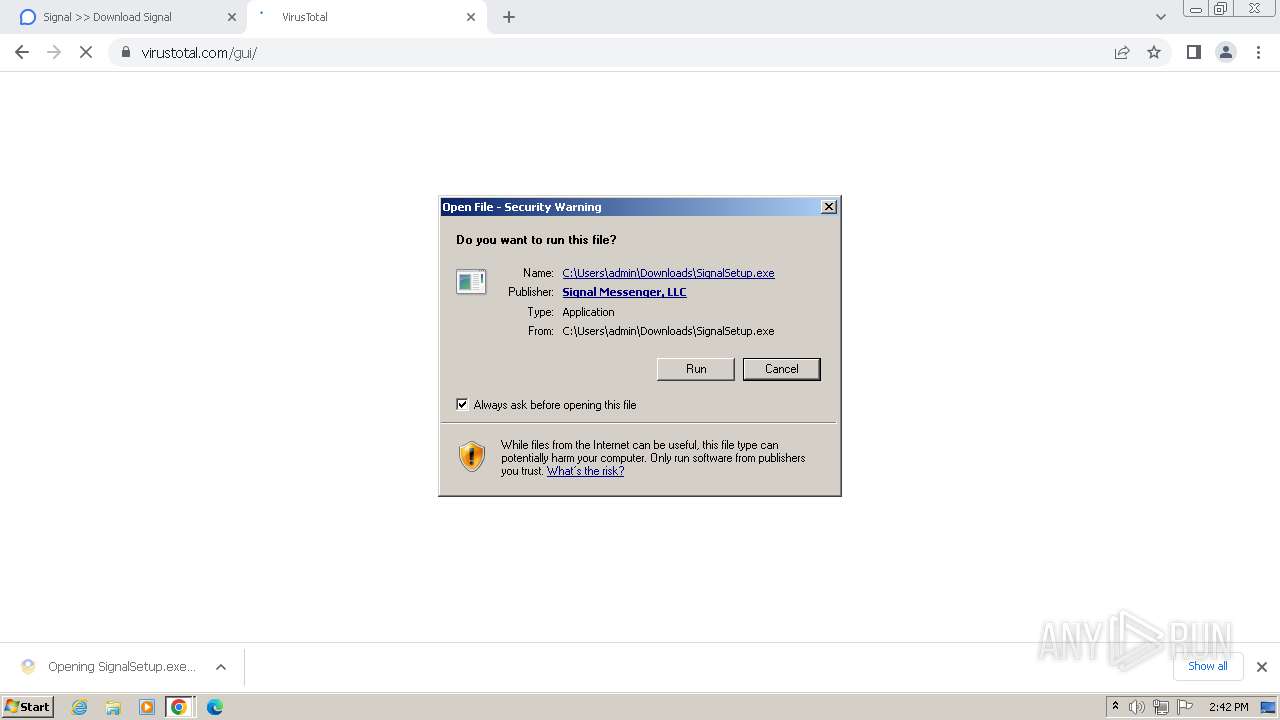Open Windows Media Player from taskbar
This screenshot has height=720, width=1280.
tap(147, 707)
